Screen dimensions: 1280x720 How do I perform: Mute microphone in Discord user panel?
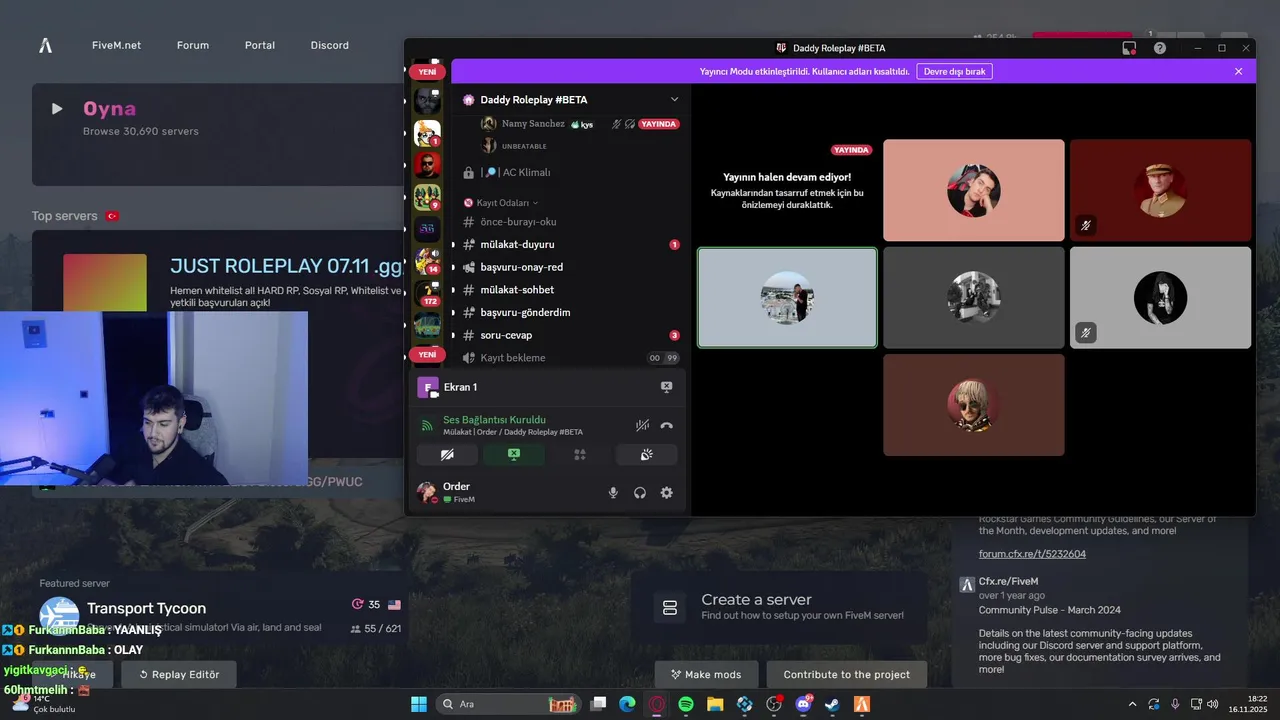click(x=613, y=493)
